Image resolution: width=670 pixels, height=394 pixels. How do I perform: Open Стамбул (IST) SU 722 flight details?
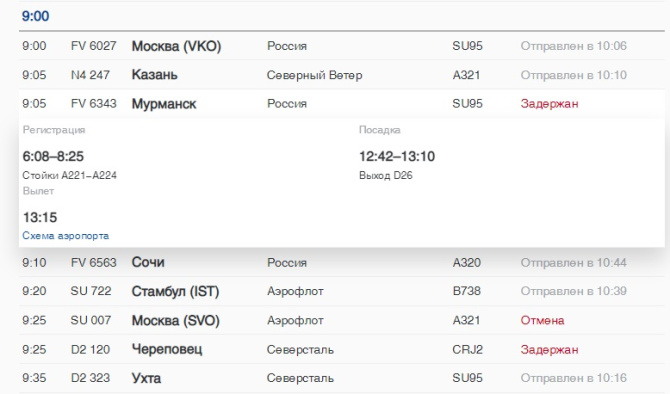click(342, 291)
